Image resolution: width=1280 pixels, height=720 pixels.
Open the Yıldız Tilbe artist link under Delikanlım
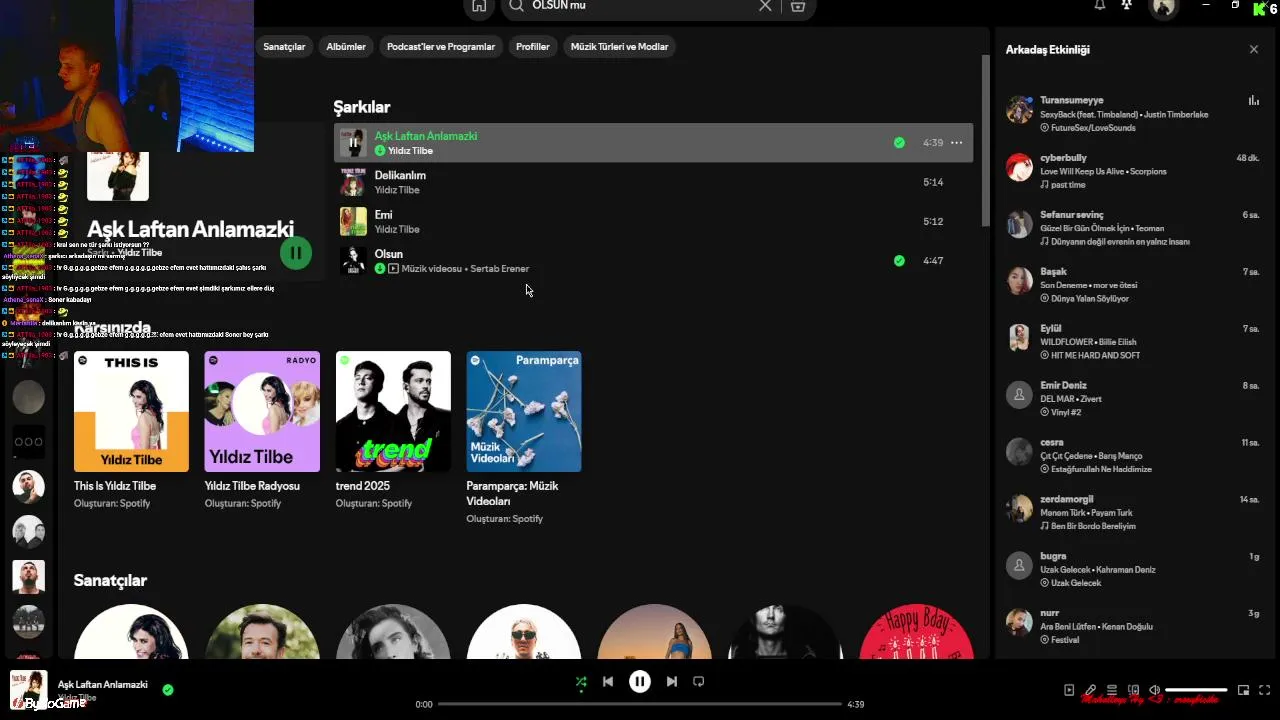[x=397, y=190]
